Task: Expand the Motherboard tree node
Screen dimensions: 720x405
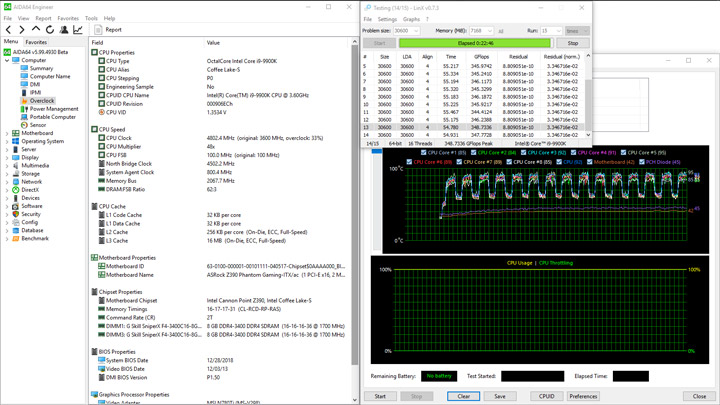Action: point(7,133)
